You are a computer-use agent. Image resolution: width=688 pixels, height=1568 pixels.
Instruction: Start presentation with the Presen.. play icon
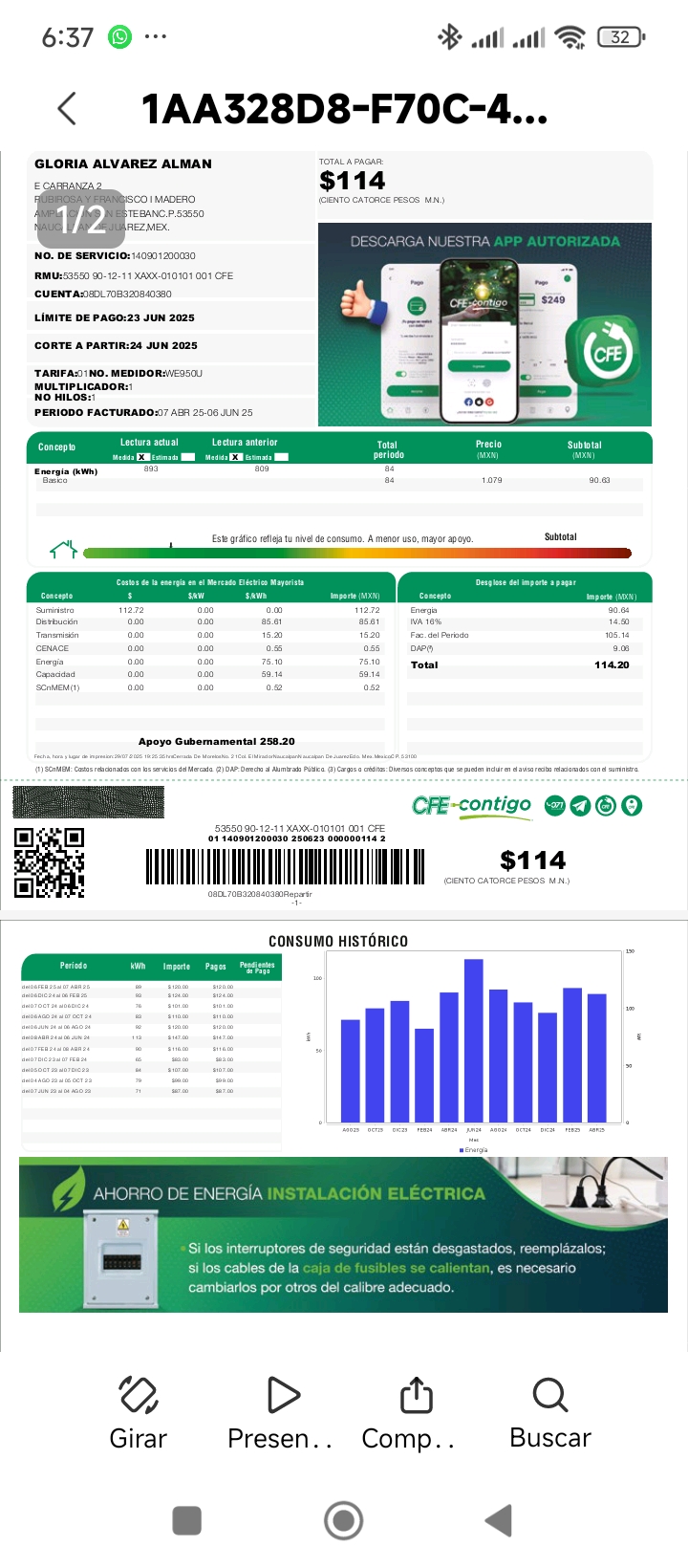283,1395
